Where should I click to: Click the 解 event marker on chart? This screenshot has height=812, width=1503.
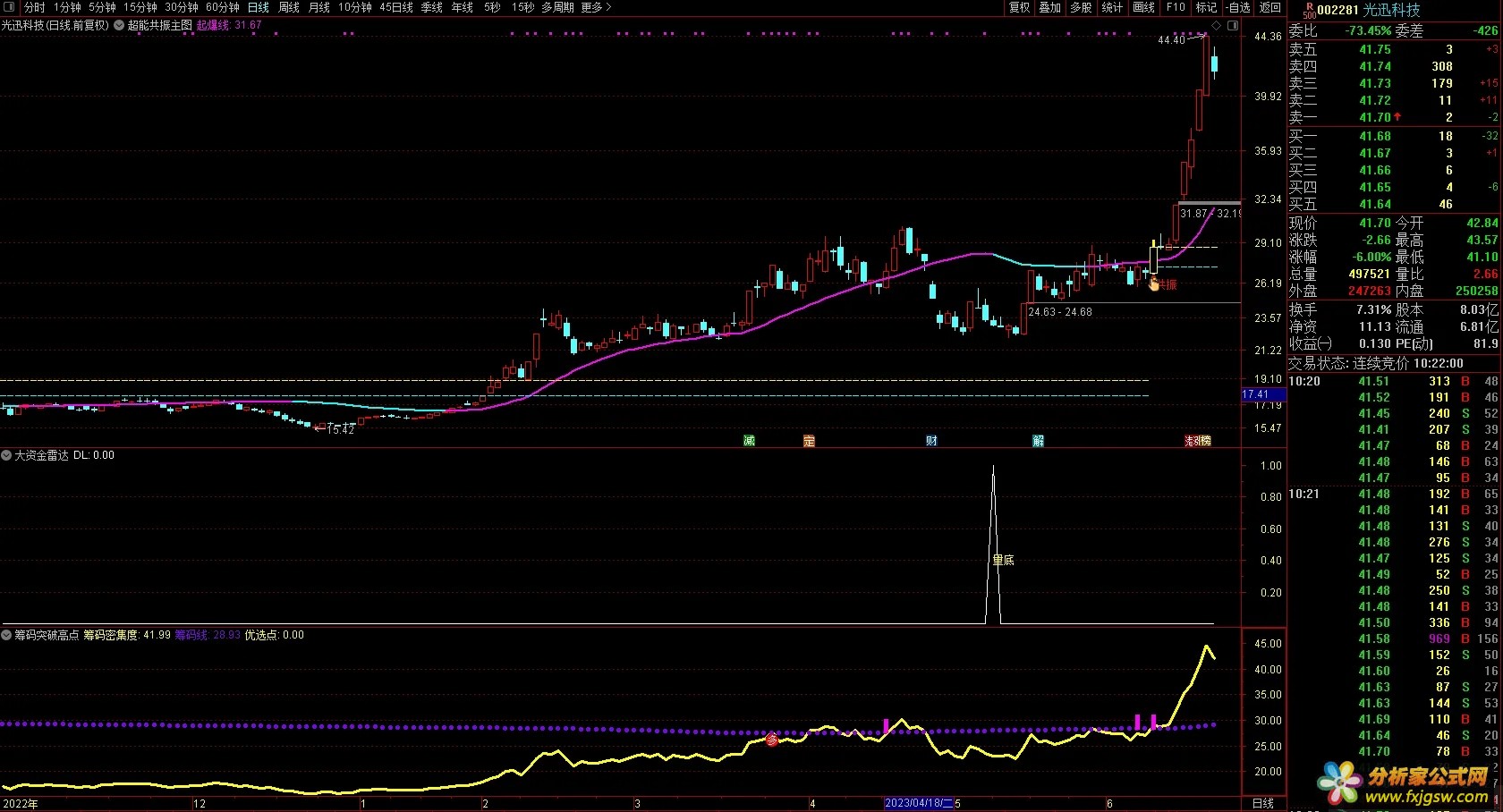pos(1038,441)
